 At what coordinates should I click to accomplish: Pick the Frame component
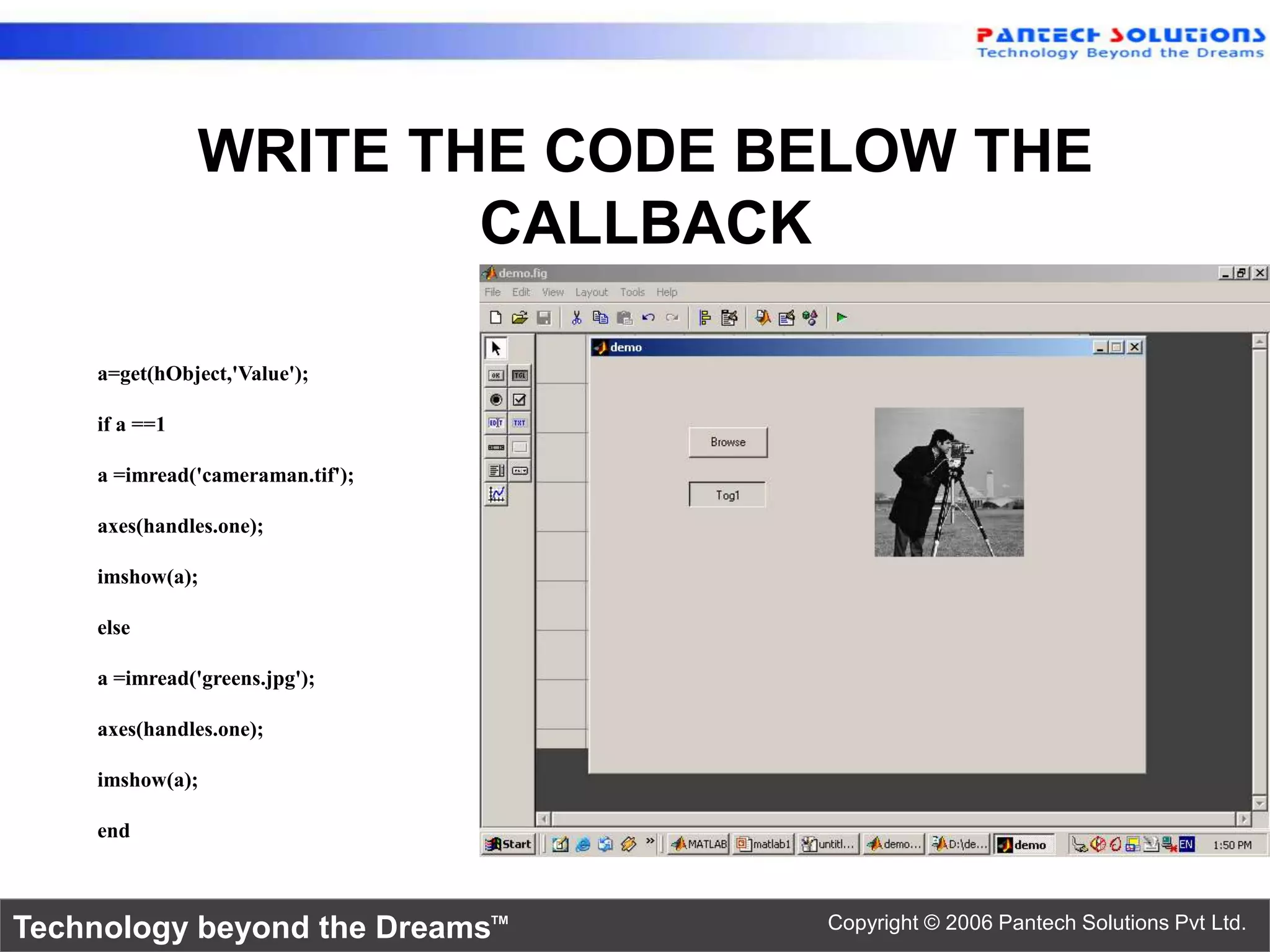coord(520,447)
